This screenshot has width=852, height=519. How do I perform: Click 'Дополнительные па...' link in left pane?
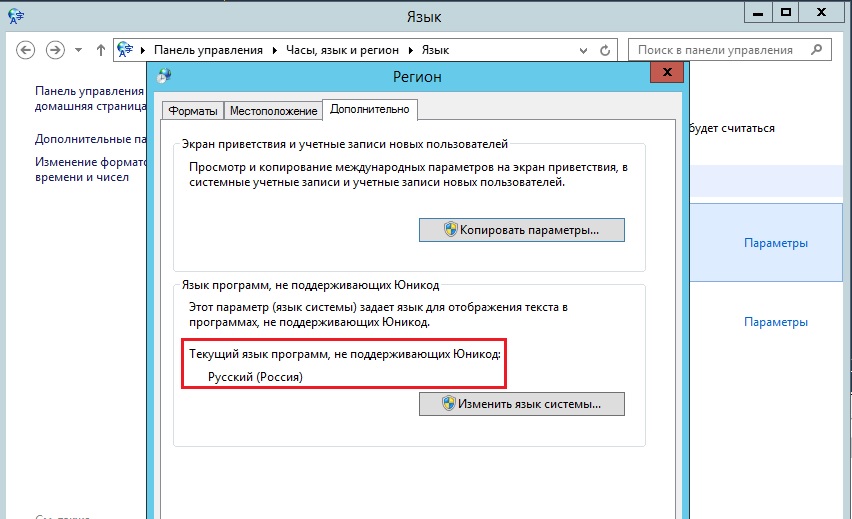click(x=91, y=139)
